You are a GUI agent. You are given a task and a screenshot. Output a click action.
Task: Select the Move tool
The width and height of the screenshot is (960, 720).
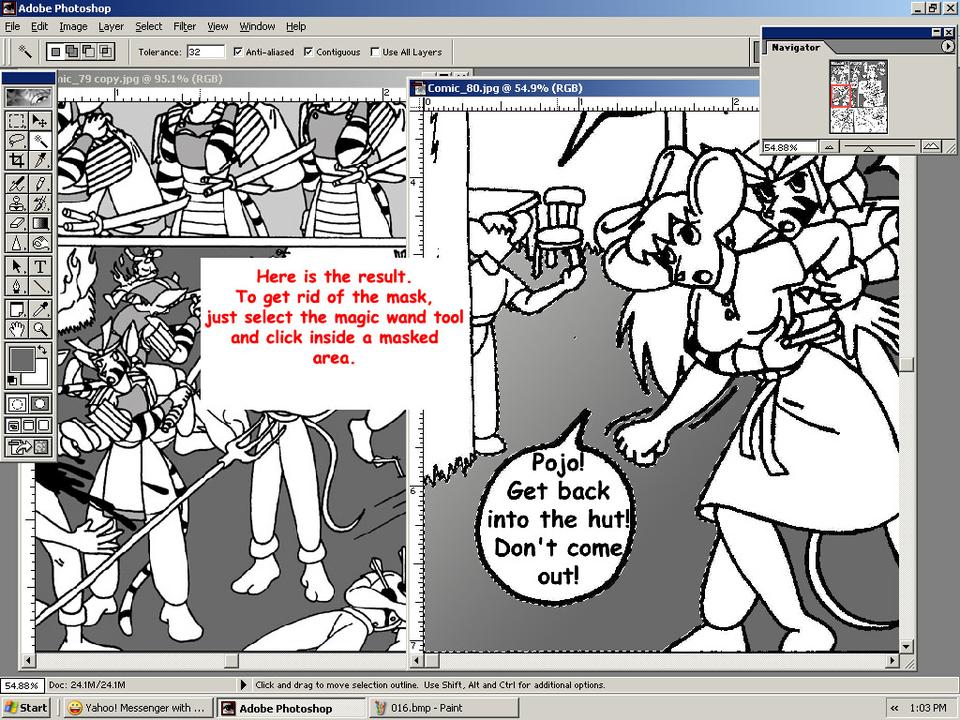point(40,121)
